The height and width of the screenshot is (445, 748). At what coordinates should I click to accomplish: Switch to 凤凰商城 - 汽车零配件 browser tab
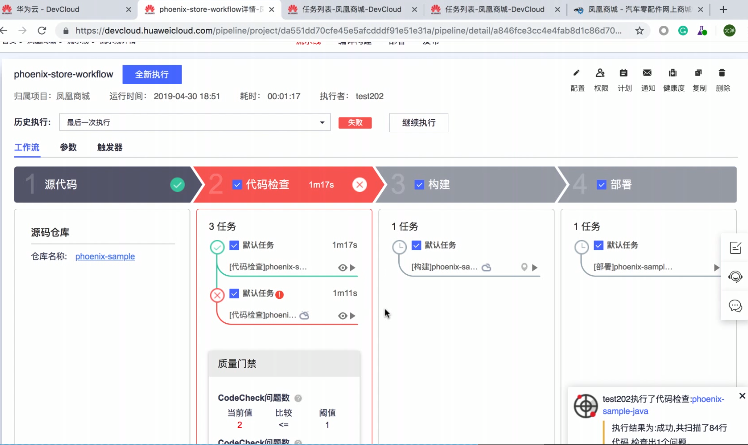(x=638, y=9)
